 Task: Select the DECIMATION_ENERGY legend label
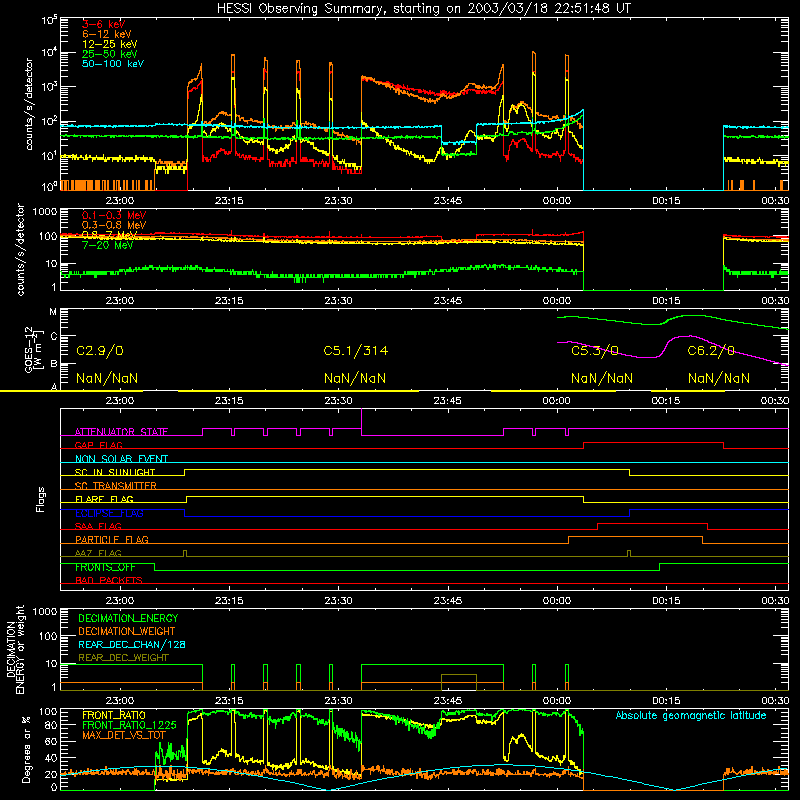(128, 618)
